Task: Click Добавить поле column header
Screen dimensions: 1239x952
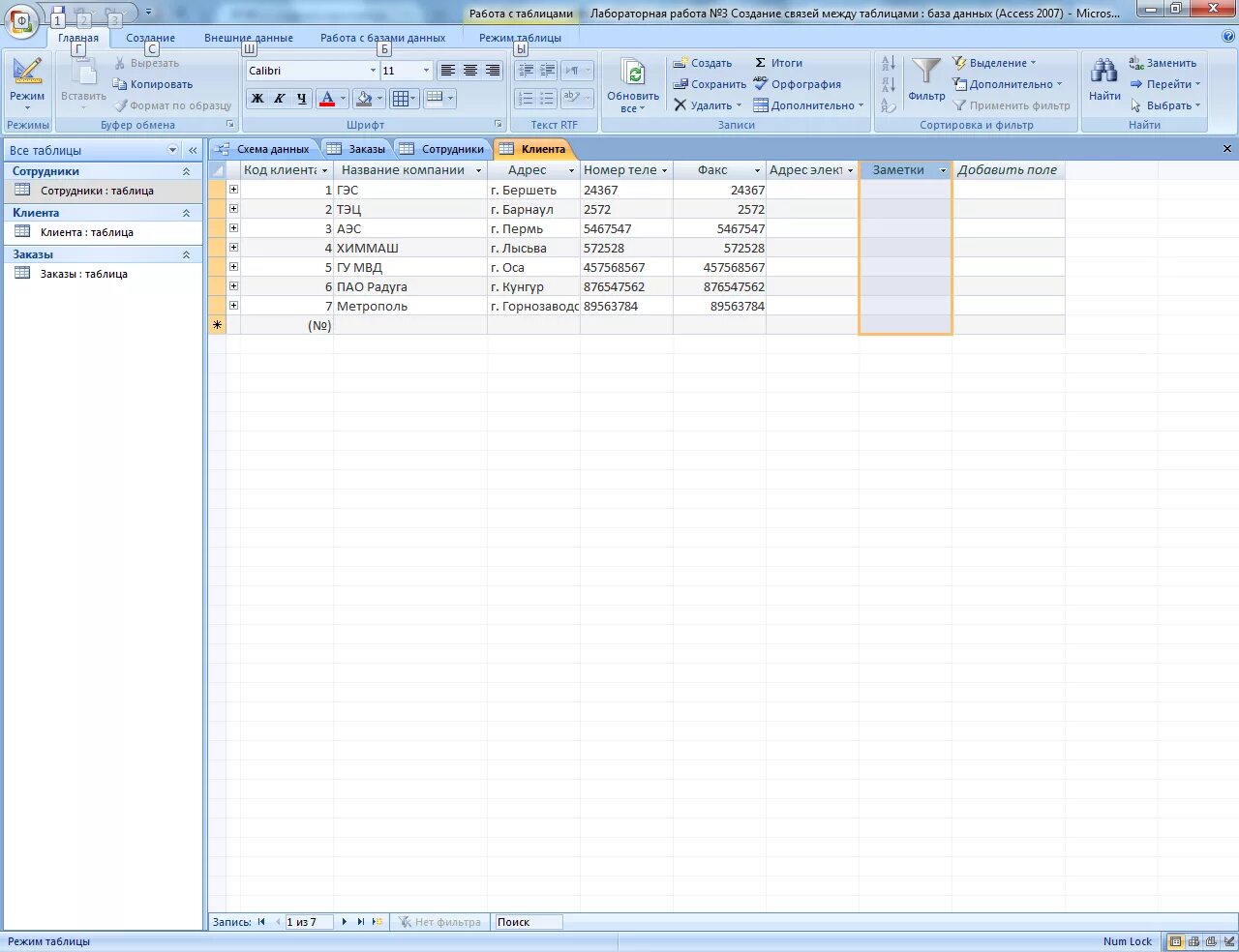Action: click(x=1007, y=170)
